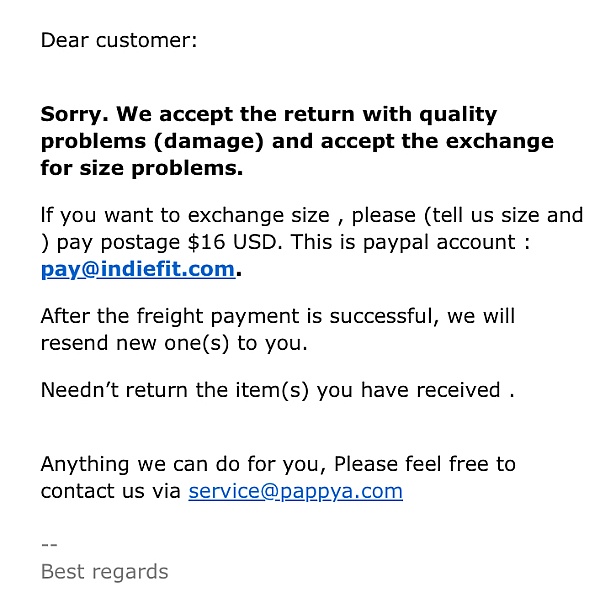Image resolution: width=600 pixels, height=608 pixels.
Task: Click the bold '(damage)' word
Action: tap(209, 142)
